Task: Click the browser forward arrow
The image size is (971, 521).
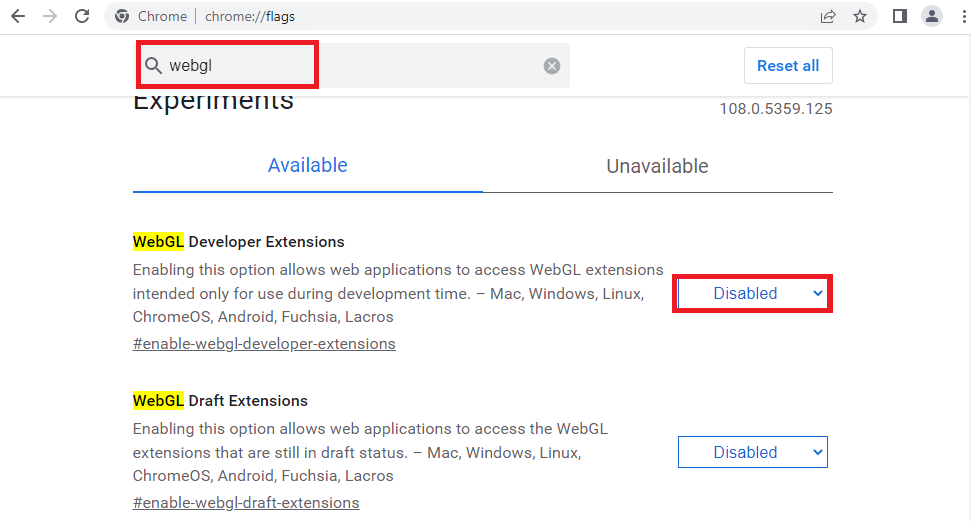Action: [50, 16]
